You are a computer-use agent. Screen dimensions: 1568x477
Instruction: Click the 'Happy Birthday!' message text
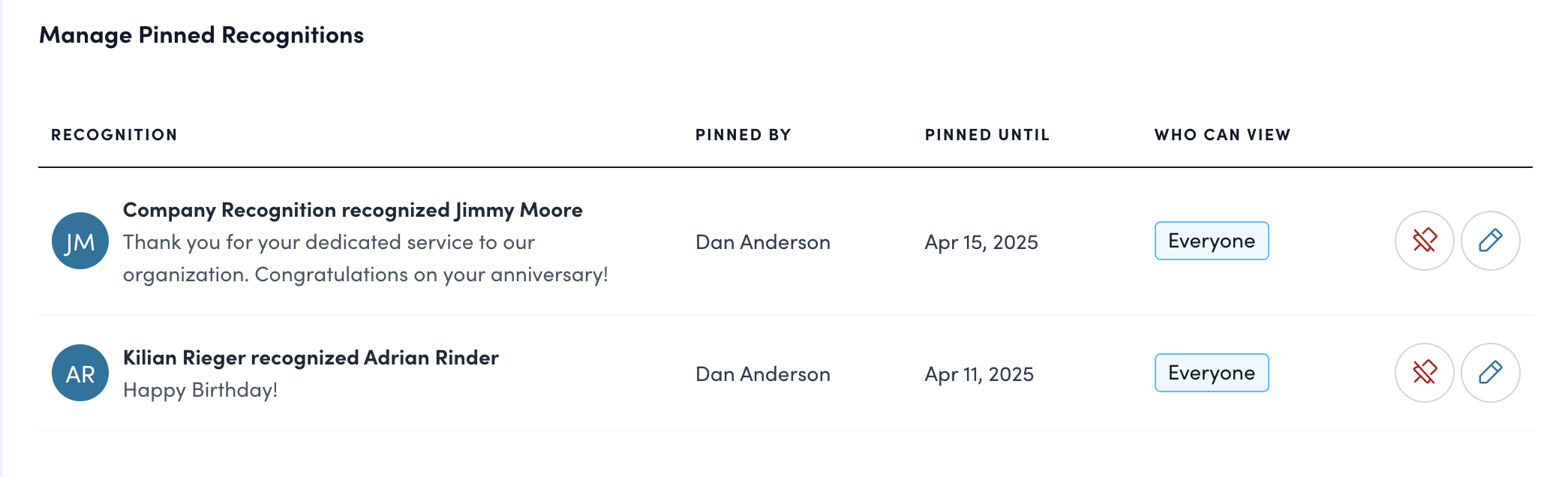point(200,390)
